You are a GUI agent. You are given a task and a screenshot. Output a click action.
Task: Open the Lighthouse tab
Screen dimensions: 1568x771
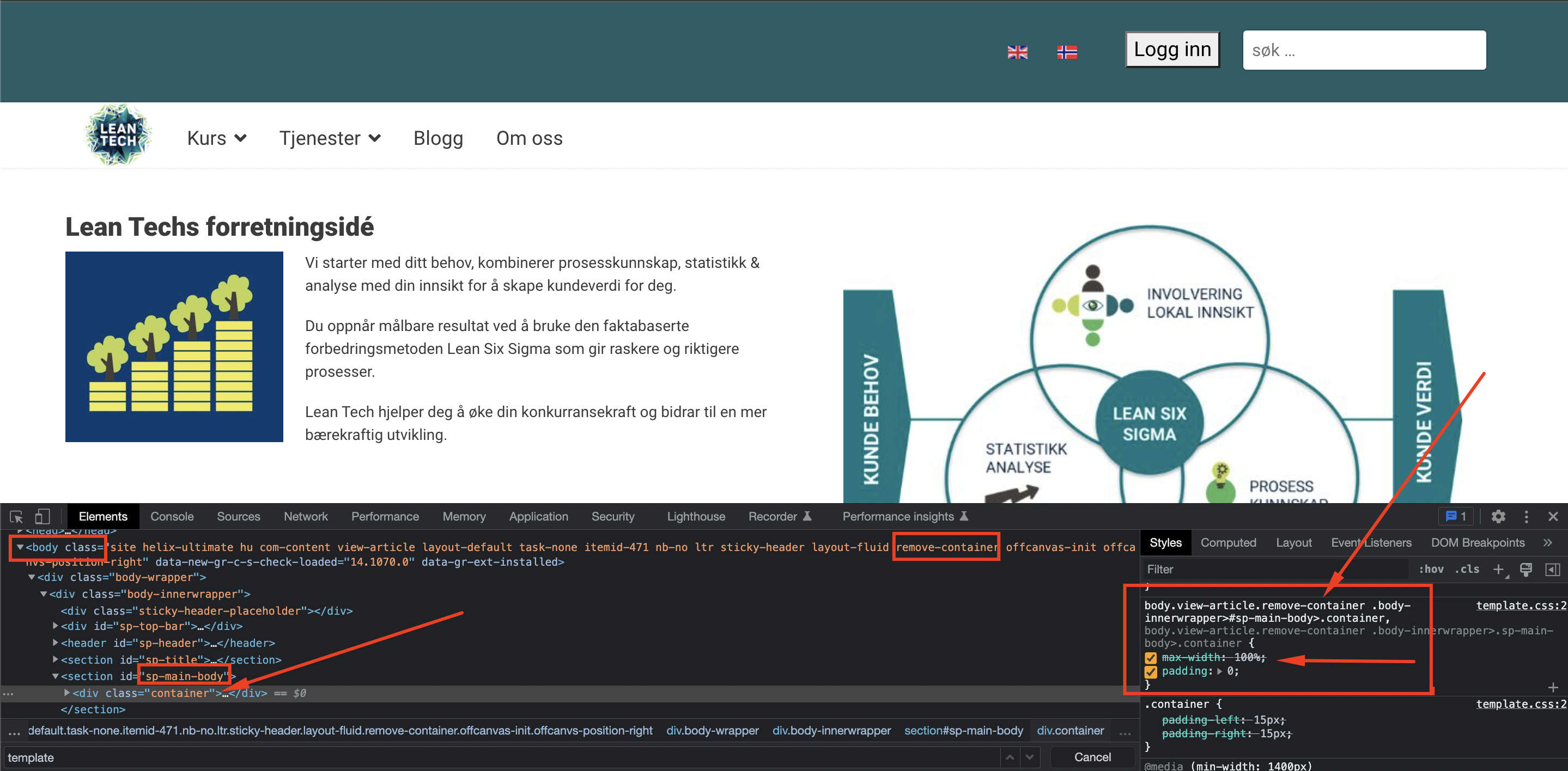click(x=696, y=517)
